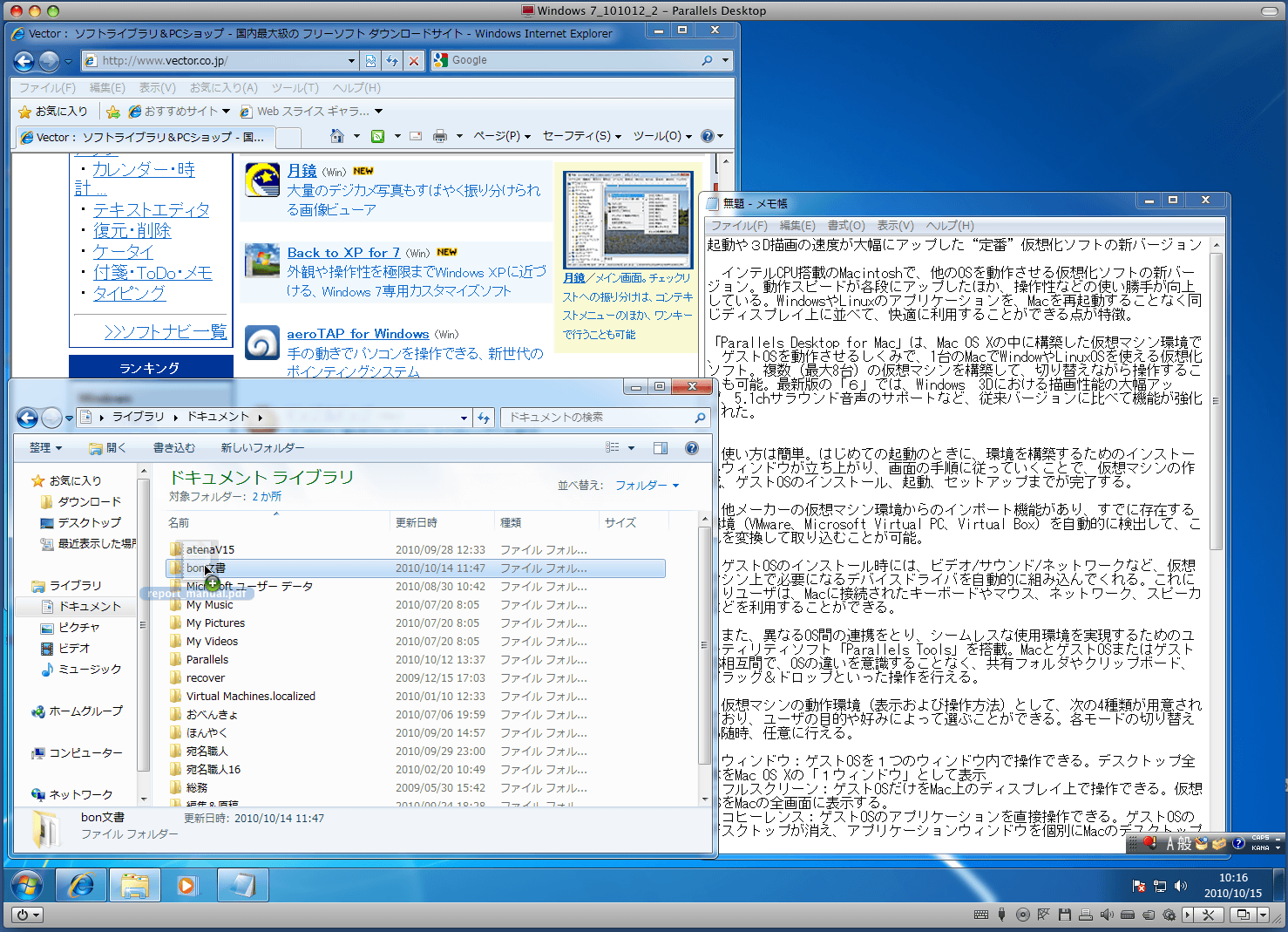Click the お気に入り star favorites button
Viewport: 1288px width, 932px height.
[53, 112]
